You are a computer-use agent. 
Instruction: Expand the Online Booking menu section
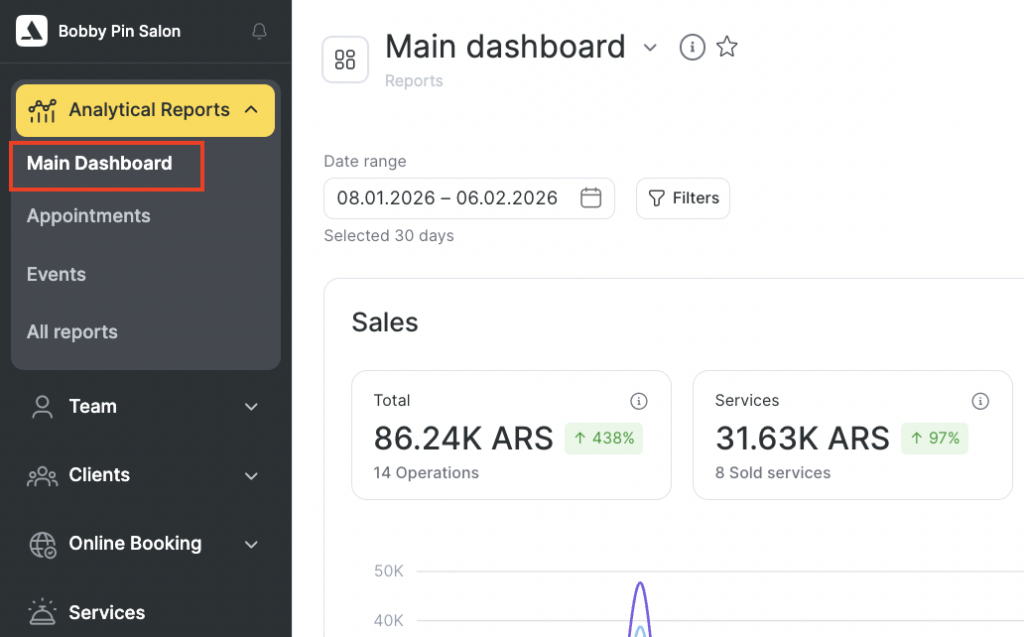click(251, 545)
